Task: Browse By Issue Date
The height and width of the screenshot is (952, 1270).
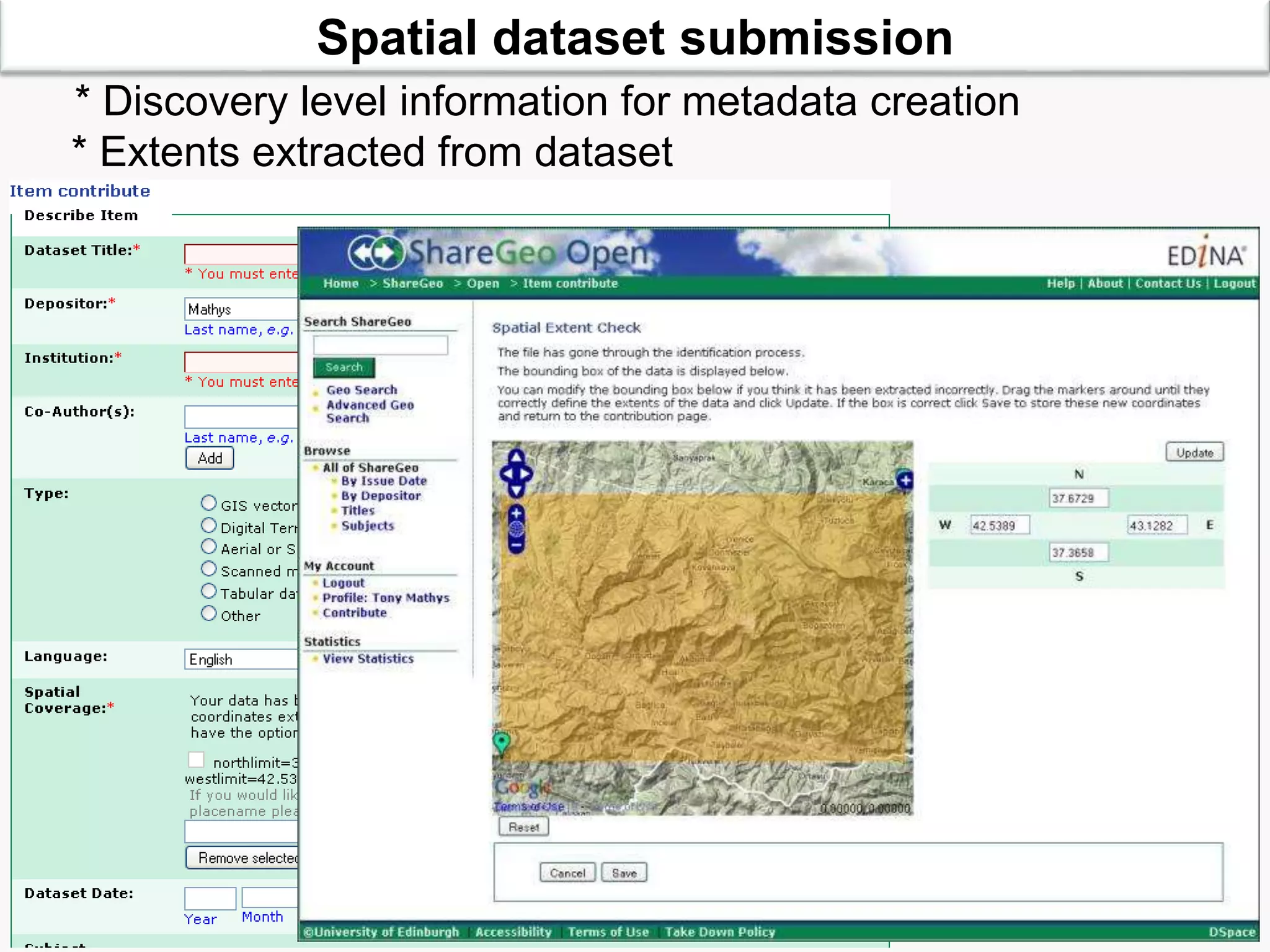Action: coord(384,481)
